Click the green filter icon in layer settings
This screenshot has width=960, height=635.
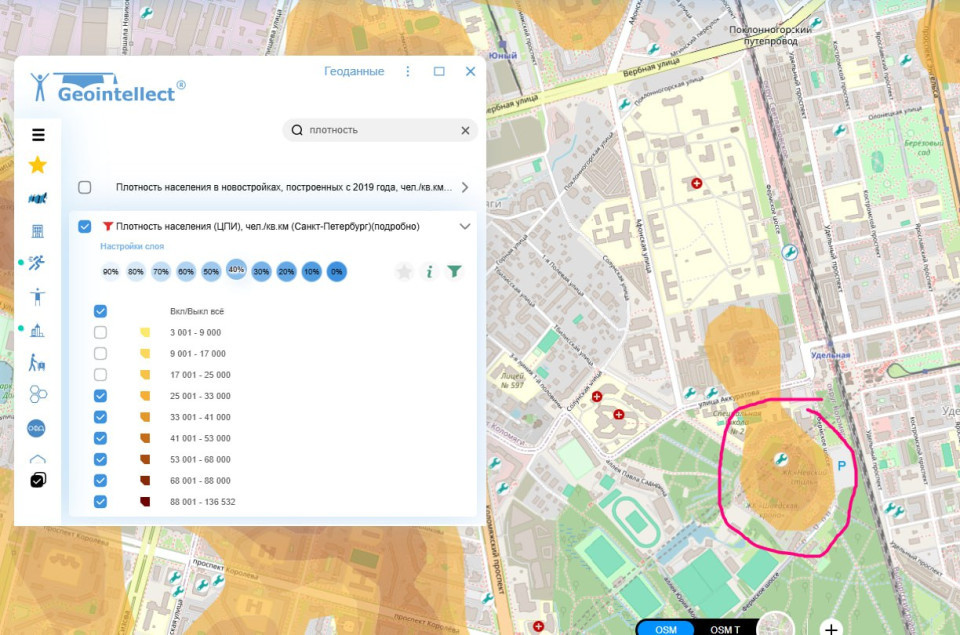455,271
